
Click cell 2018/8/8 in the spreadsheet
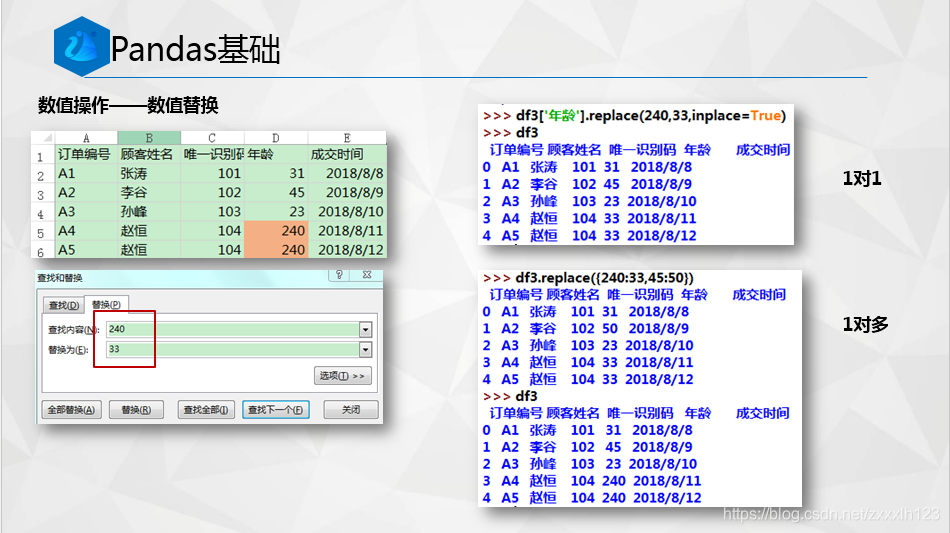347,173
